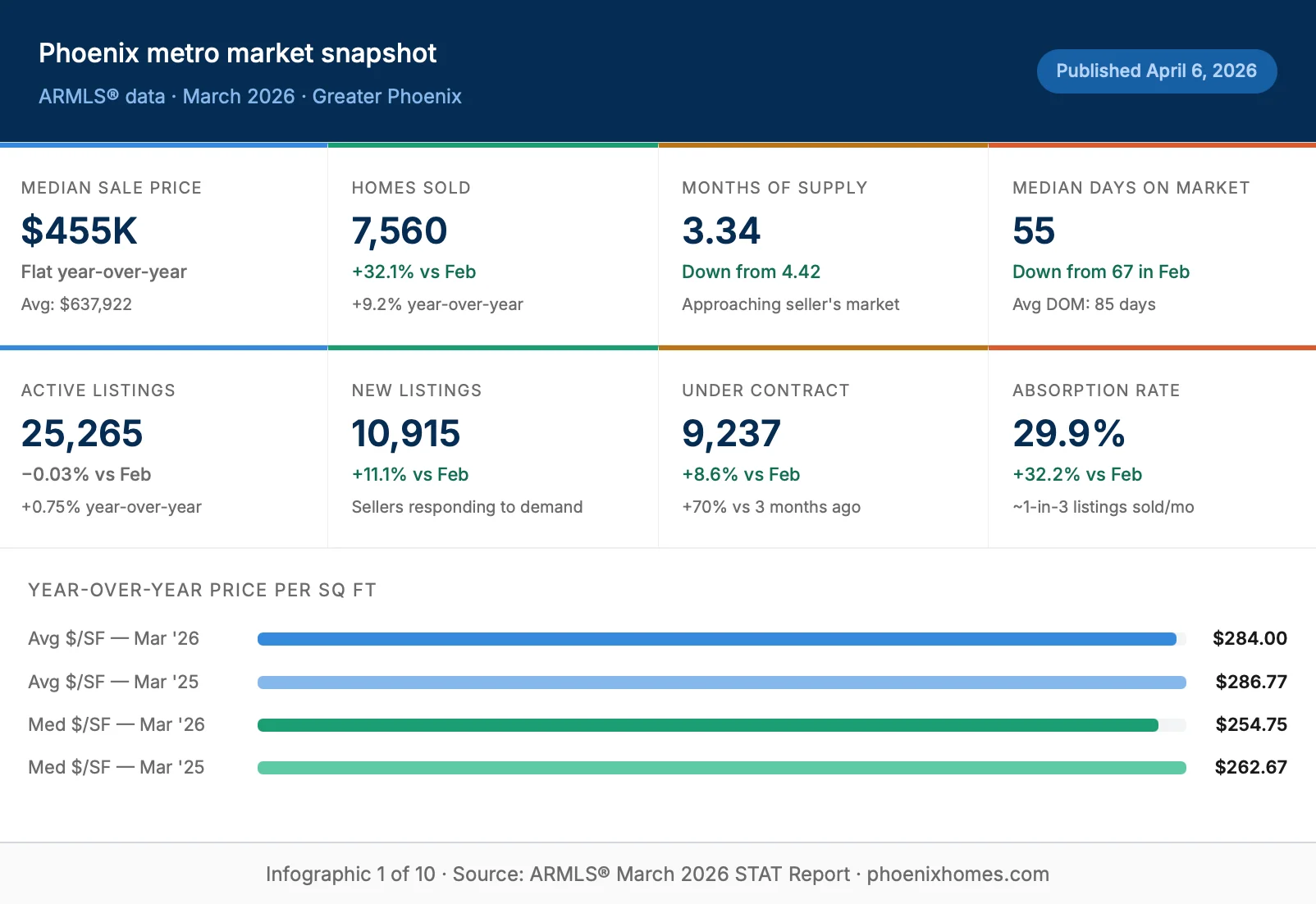This screenshot has width=1316, height=904.
Task: Select the Median Days on Market 55 figure
Action: pyautogui.click(x=1034, y=231)
